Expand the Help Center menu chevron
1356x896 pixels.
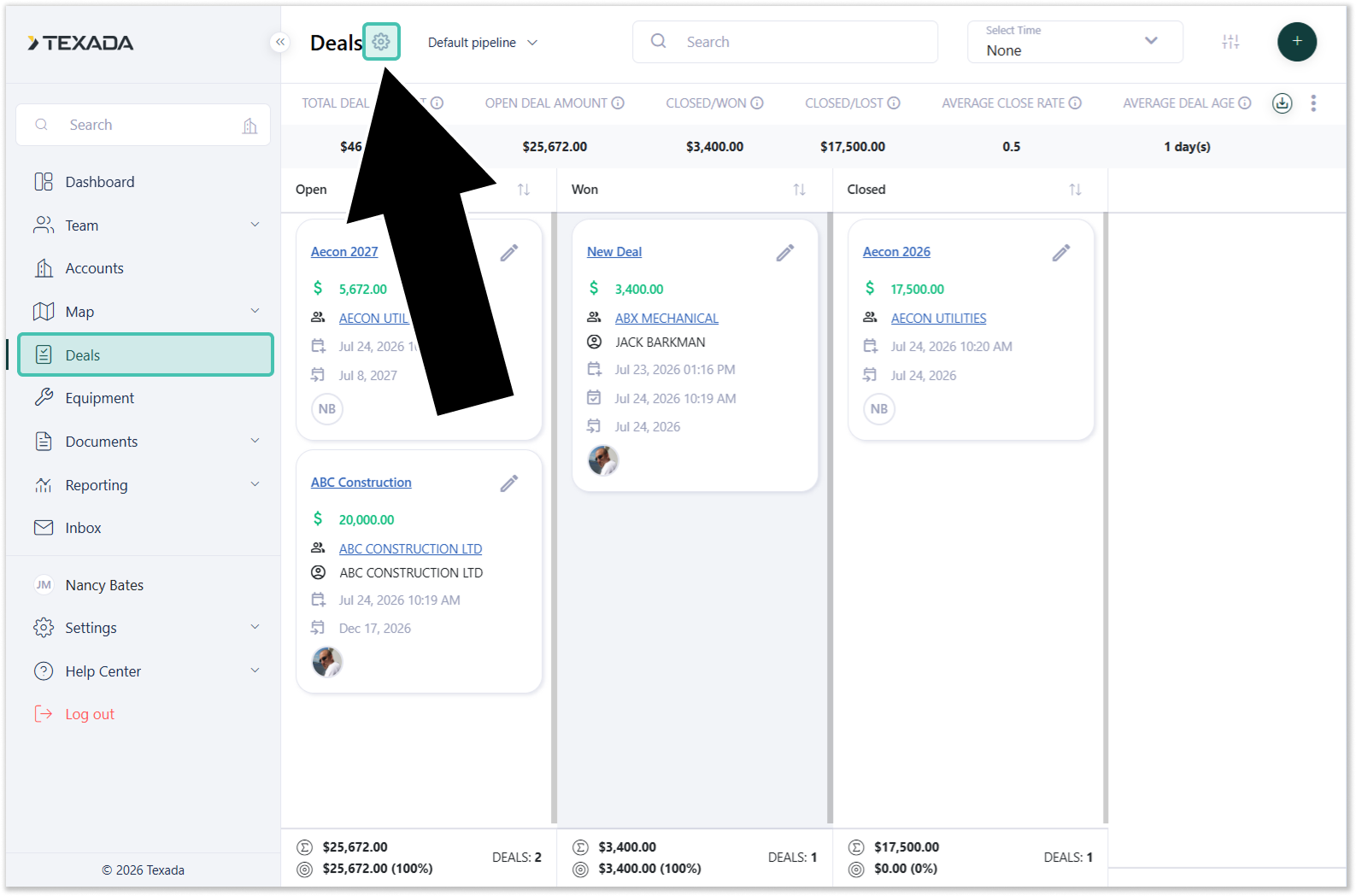(255, 671)
